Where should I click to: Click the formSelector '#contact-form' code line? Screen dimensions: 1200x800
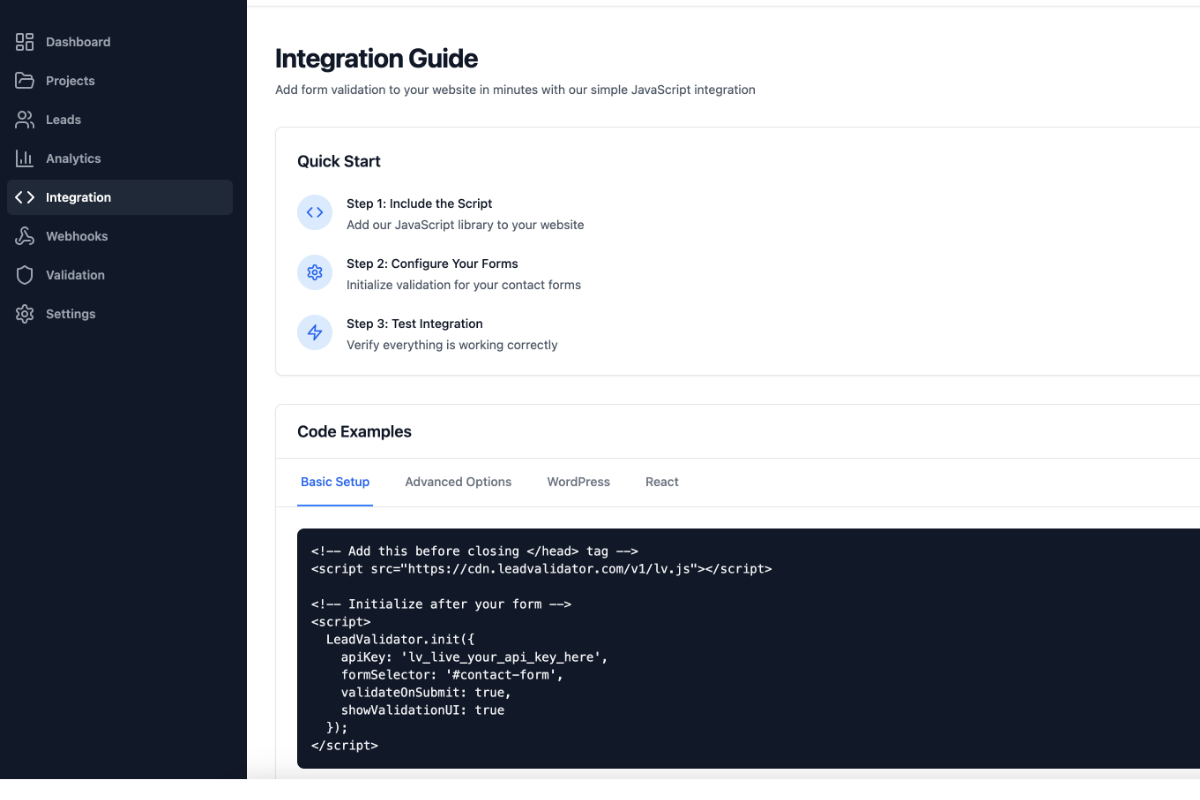click(x=452, y=675)
